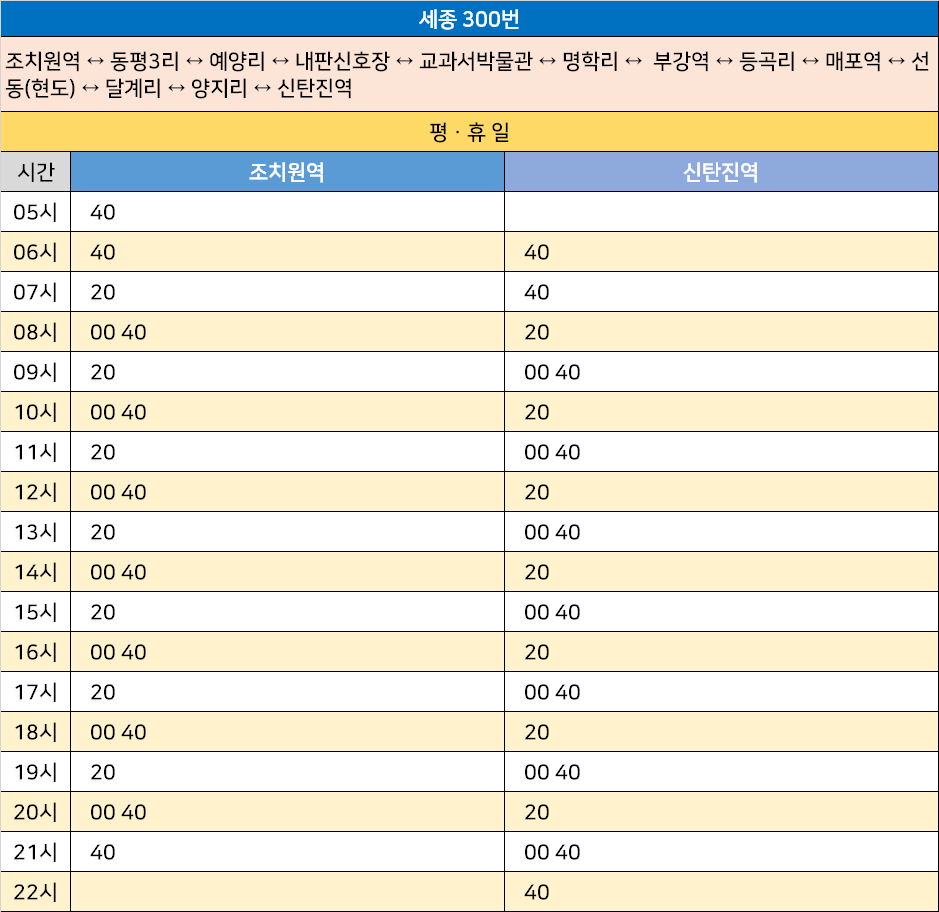Screen dimensions: 939x912
Task: Click the 13시 row label
Action: coord(35,532)
